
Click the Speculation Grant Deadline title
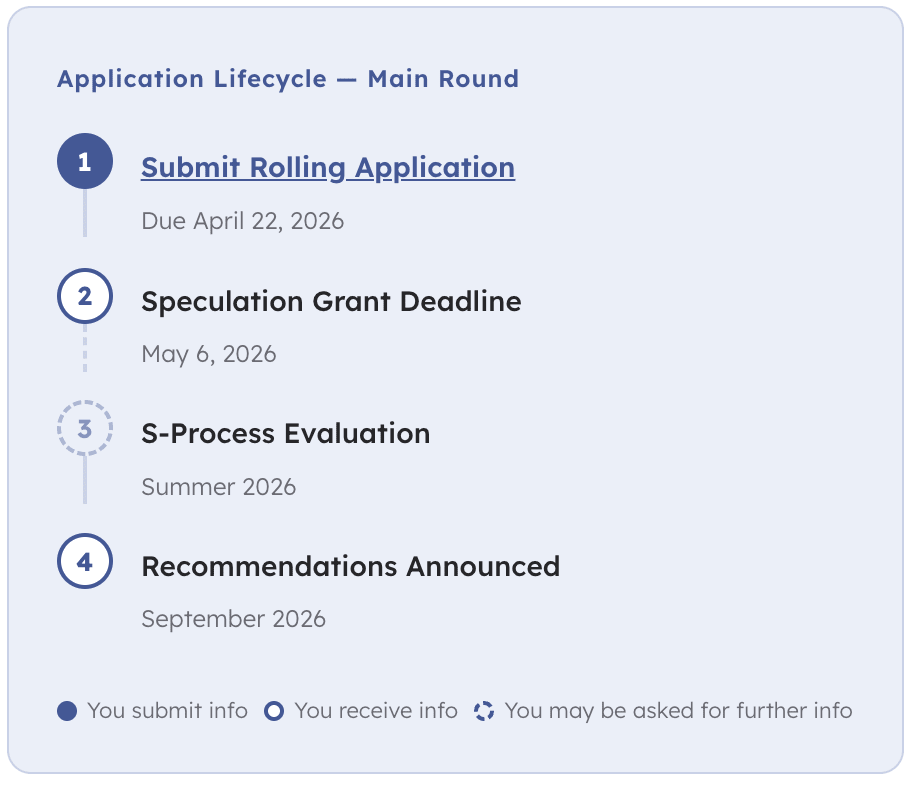(331, 301)
